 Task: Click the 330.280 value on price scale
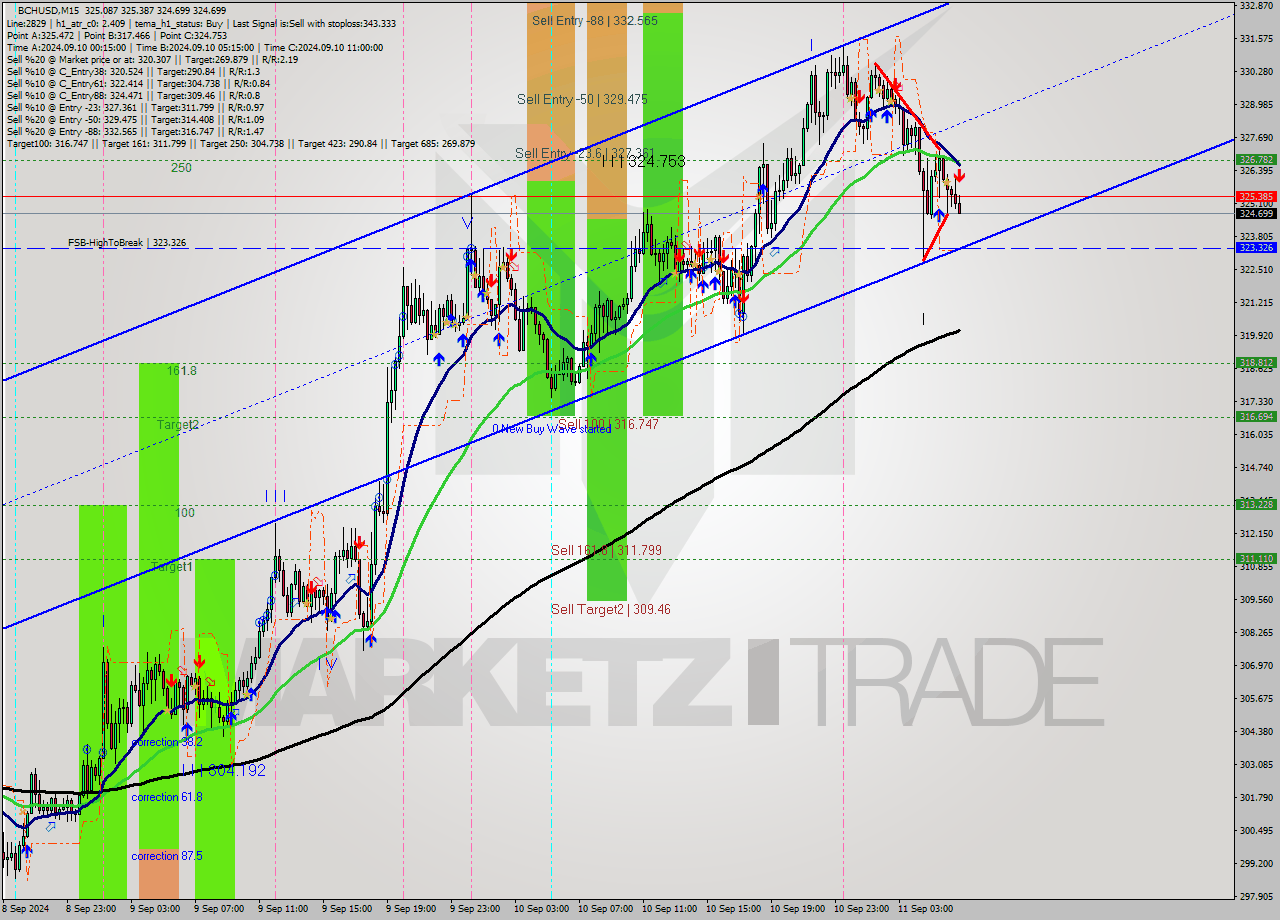tap(1256, 72)
